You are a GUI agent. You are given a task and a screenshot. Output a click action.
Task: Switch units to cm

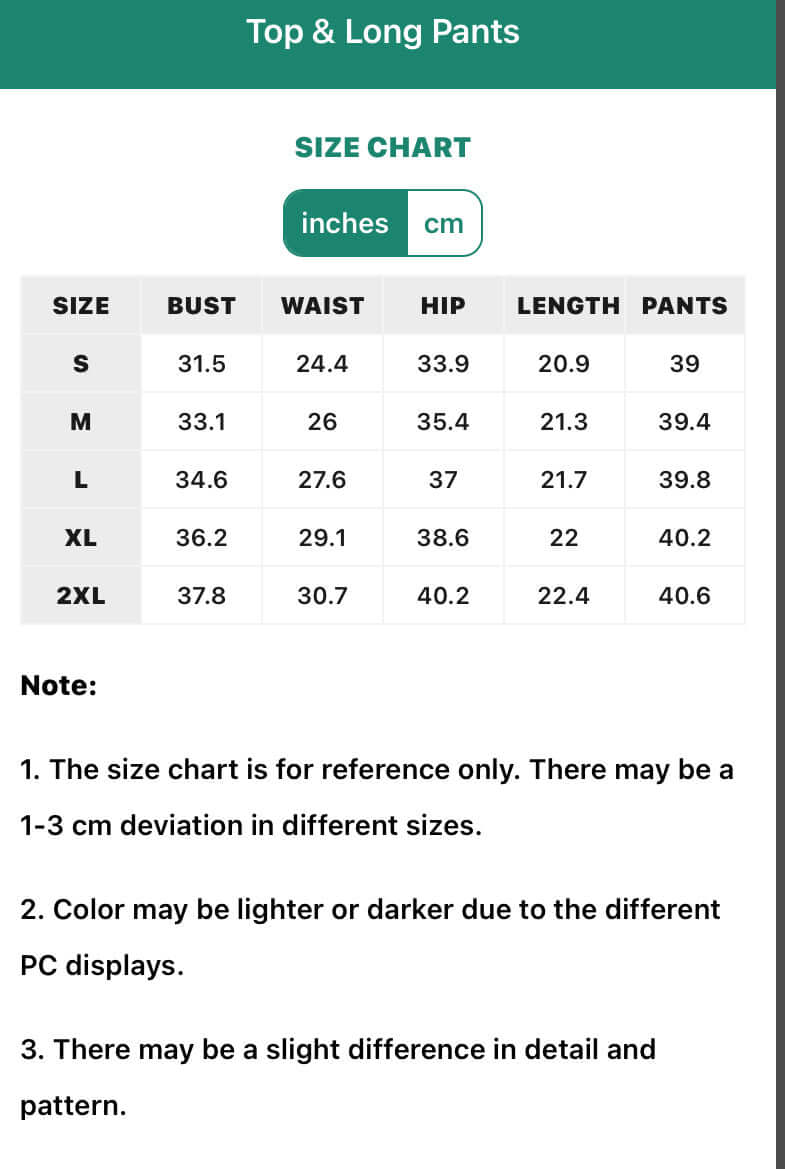click(x=444, y=224)
